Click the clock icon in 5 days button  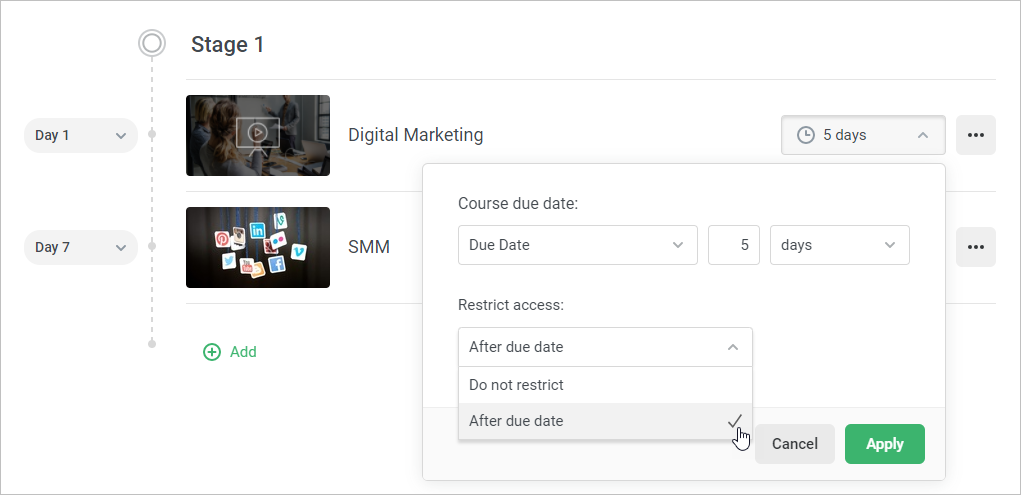click(805, 135)
